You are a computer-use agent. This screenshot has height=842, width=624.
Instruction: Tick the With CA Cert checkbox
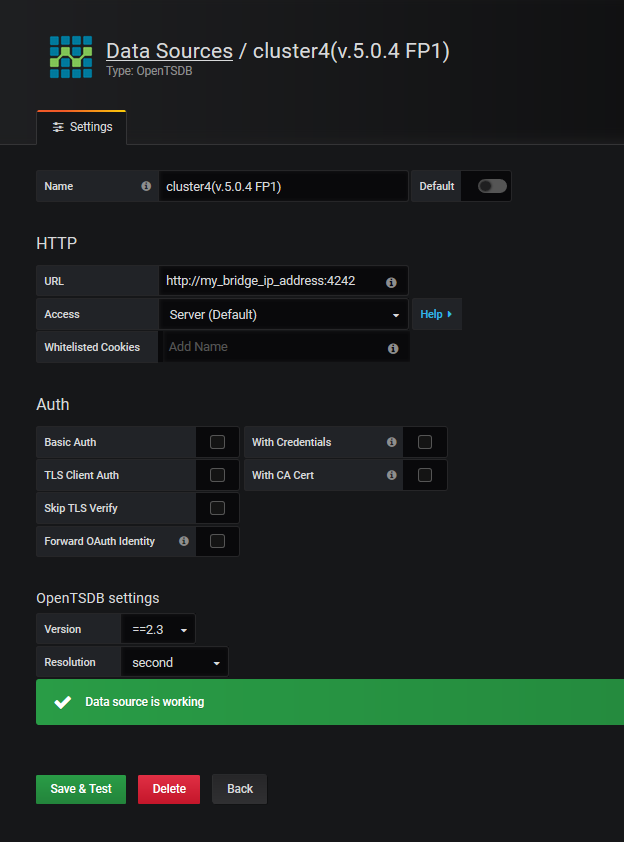(x=425, y=475)
